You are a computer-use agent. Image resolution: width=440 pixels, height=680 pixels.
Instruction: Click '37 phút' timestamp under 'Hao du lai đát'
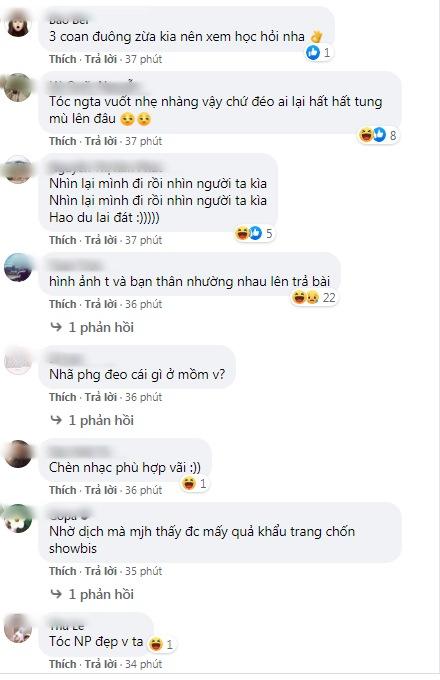[x=143, y=240]
